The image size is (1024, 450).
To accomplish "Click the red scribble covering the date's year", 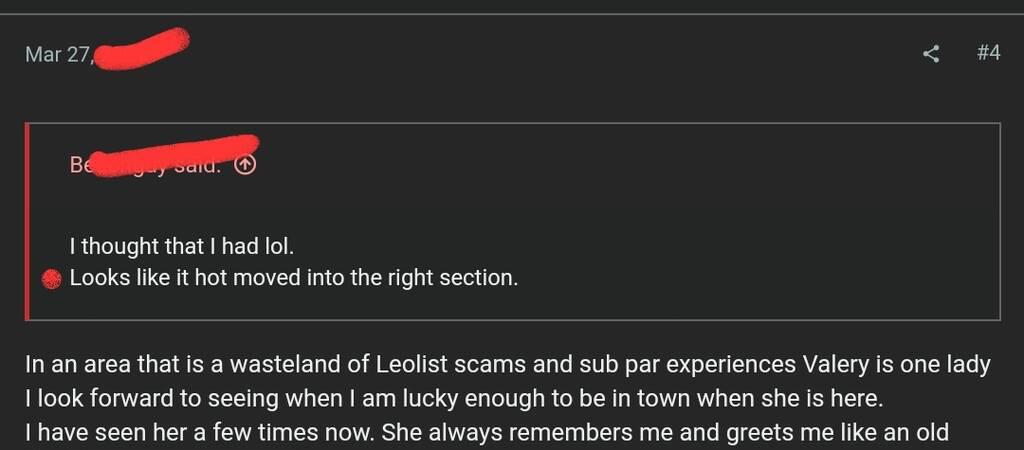I will [142, 48].
